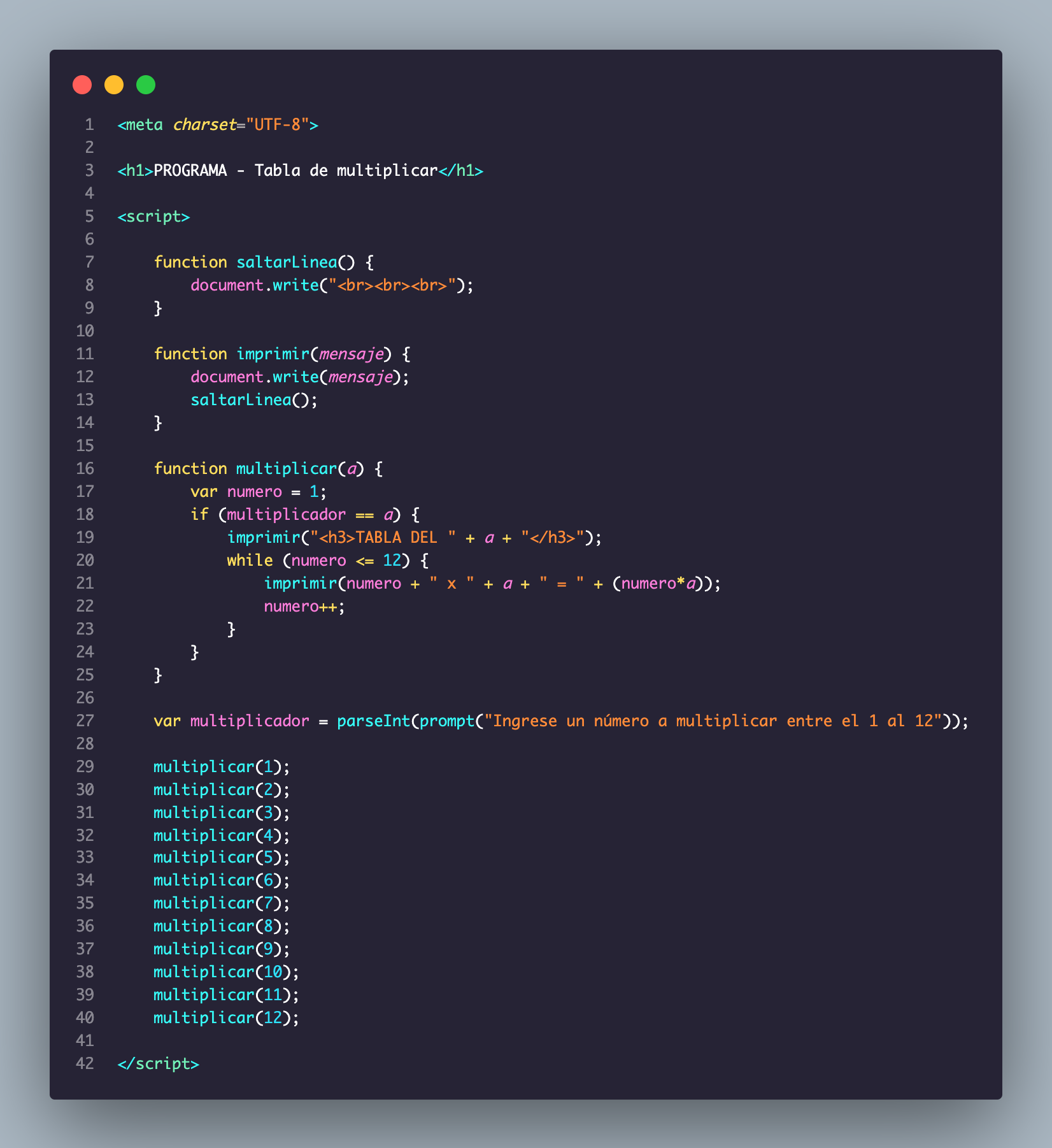Click the green maximize dot

pyautogui.click(x=146, y=85)
